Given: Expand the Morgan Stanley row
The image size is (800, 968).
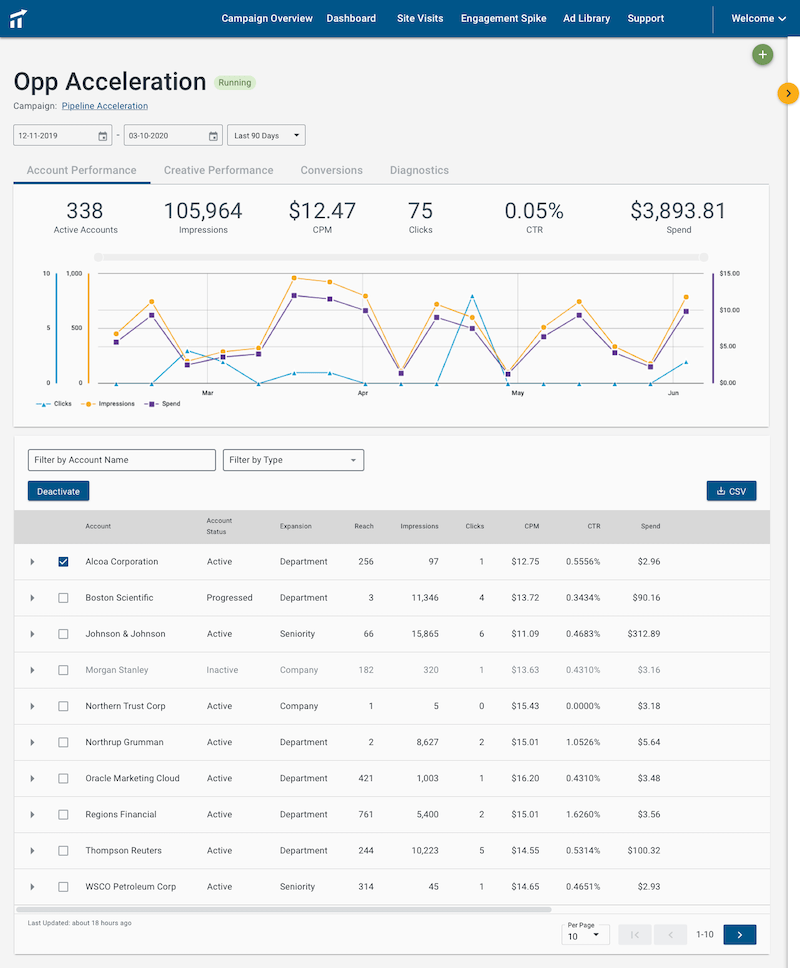Looking at the screenshot, I should point(32,670).
